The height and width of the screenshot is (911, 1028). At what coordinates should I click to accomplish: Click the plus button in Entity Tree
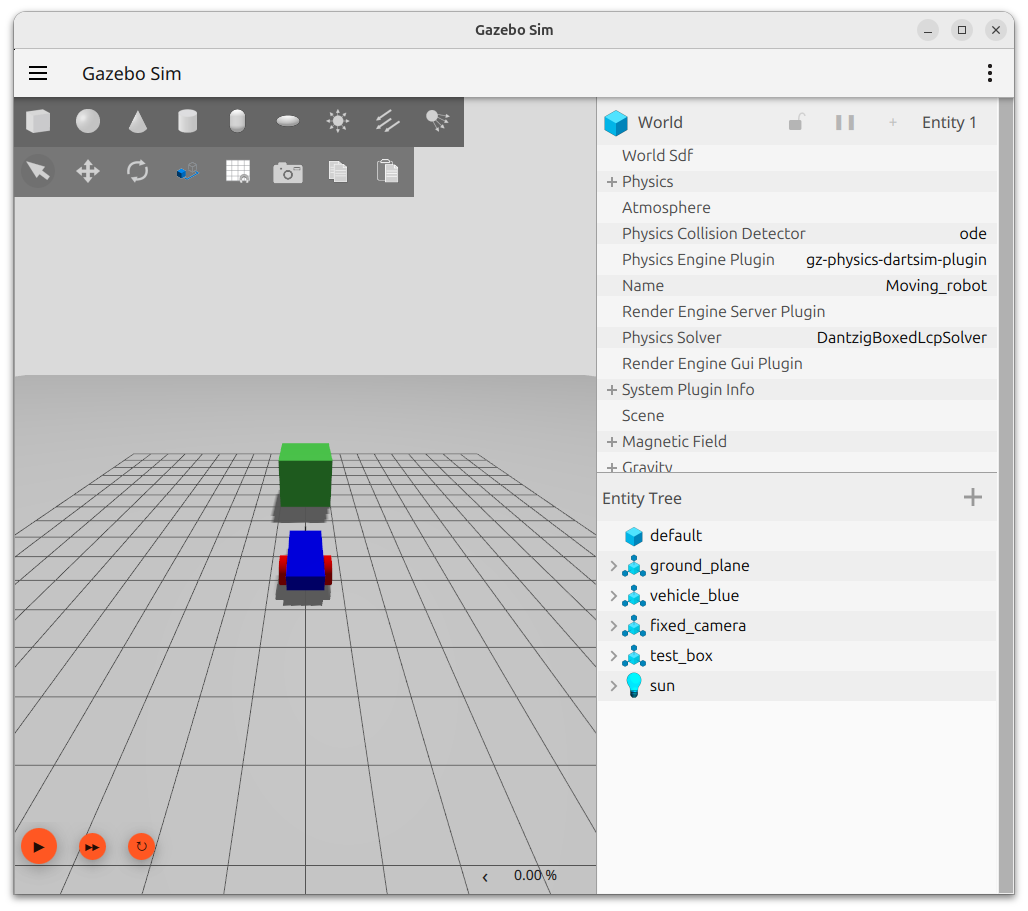click(972, 498)
